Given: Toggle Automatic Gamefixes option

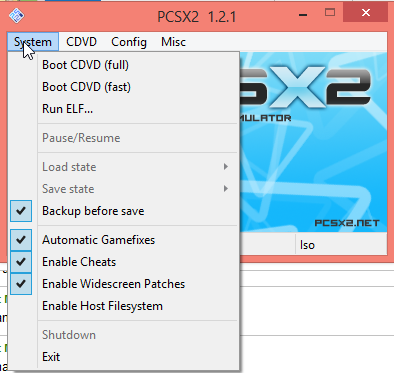Looking at the screenshot, I should click(x=124, y=240).
